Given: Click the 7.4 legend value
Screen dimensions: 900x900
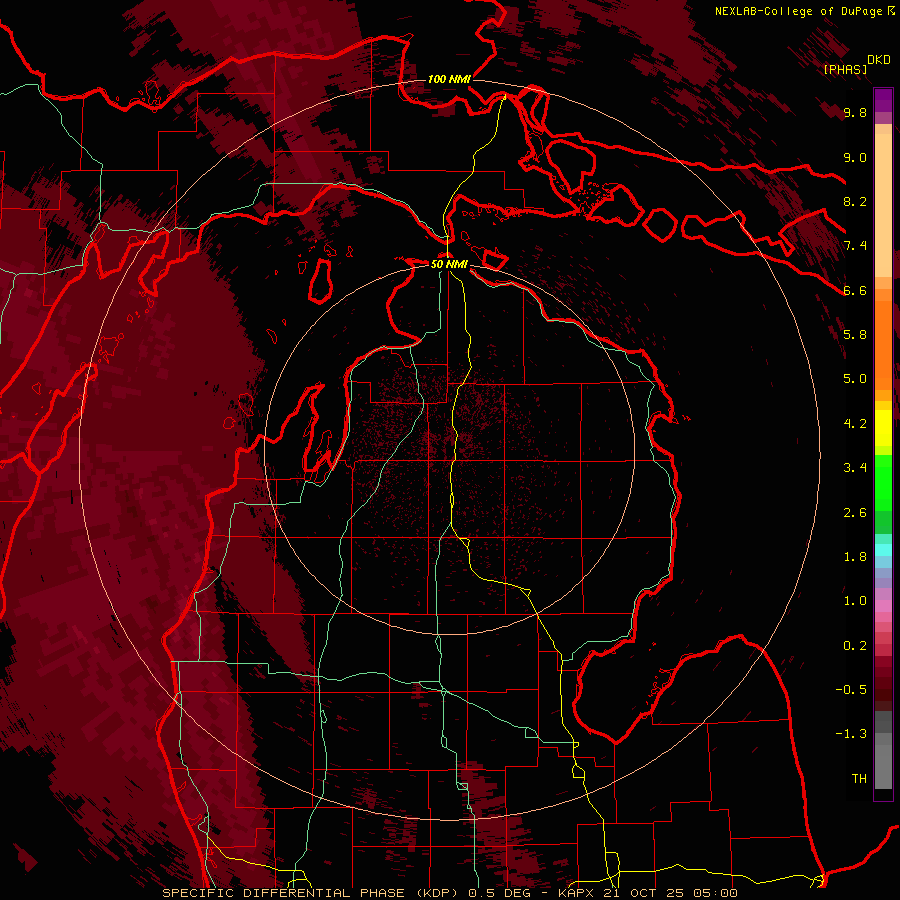Looking at the screenshot, I should tap(855, 246).
